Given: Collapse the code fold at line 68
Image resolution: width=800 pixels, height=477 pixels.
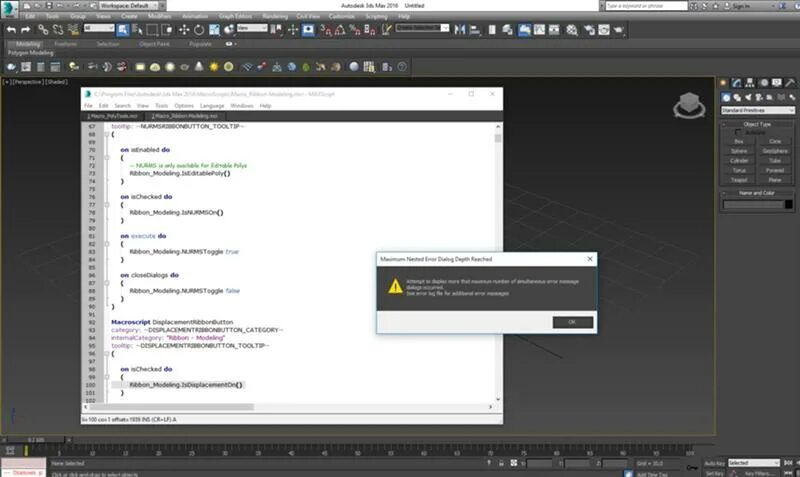Looking at the screenshot, I should [x=107, y=134].
